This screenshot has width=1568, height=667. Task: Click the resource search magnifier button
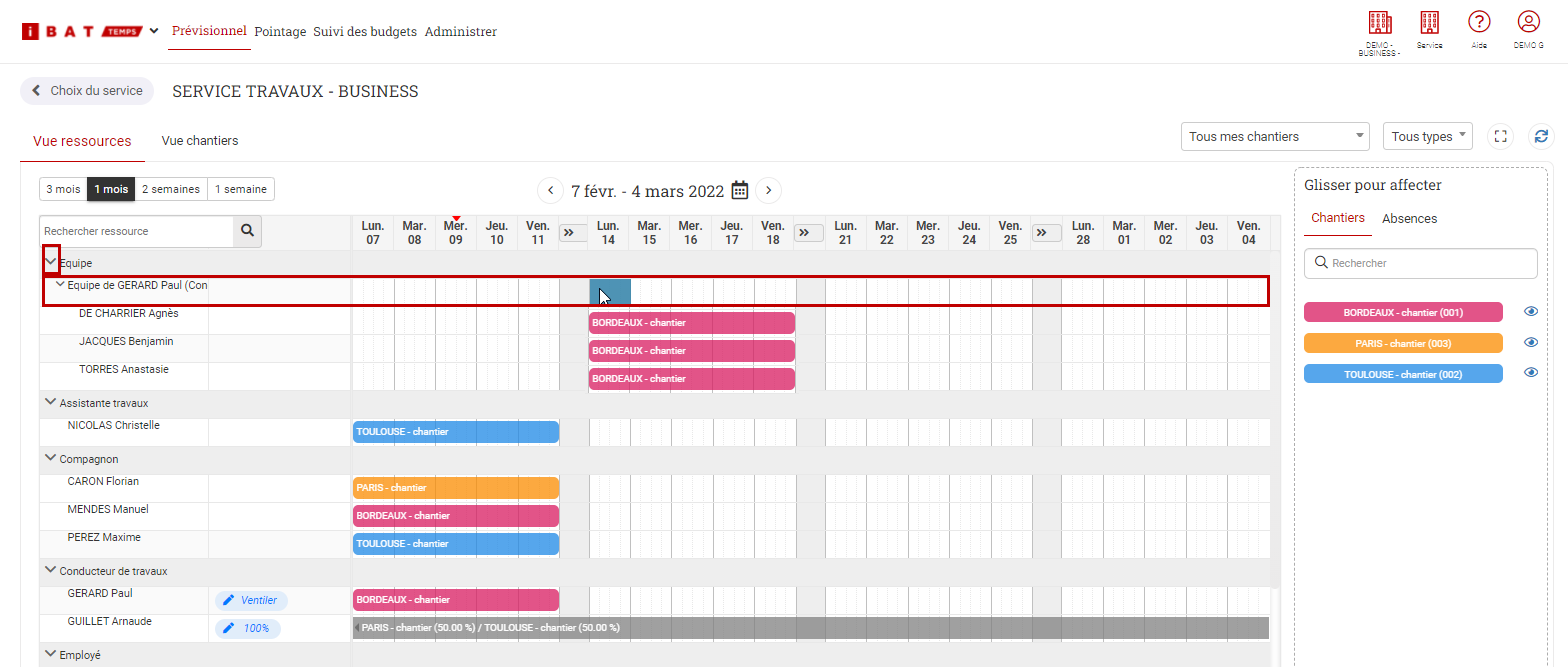coord(247,231)
